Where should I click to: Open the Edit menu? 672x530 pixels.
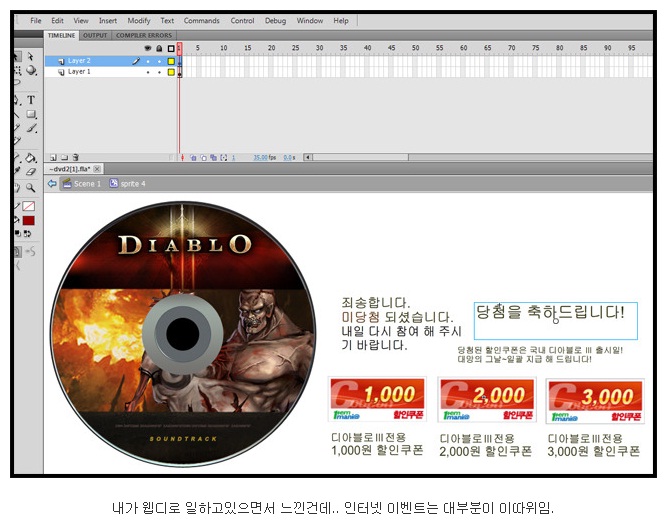(57, 21)
